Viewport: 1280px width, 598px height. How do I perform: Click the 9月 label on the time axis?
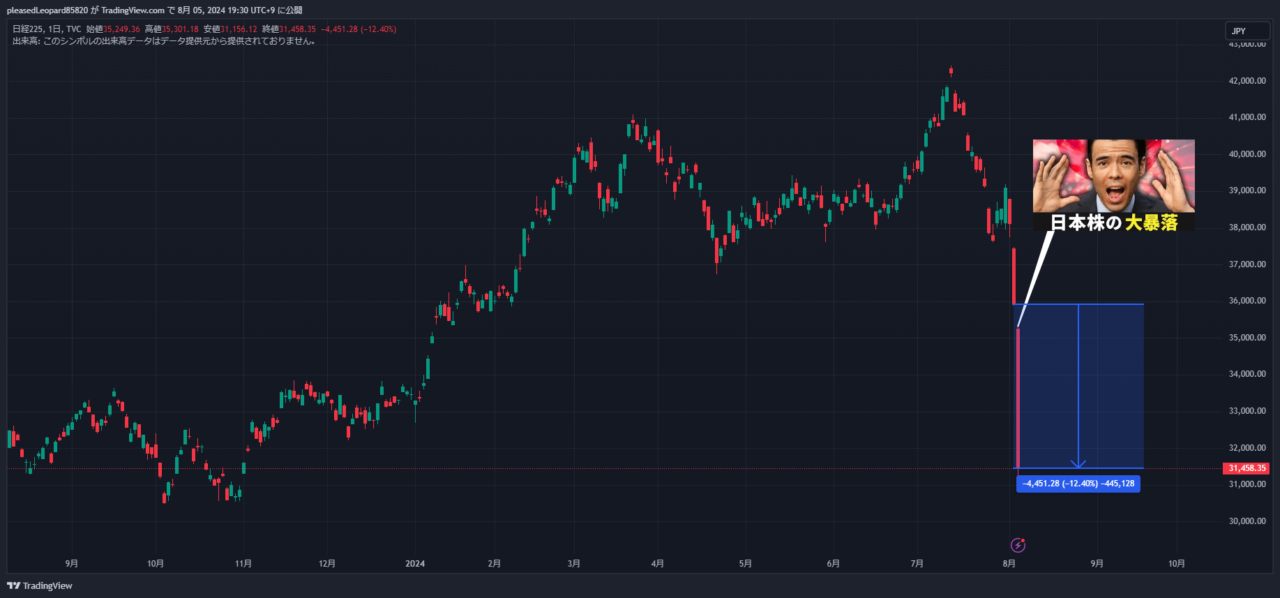tap(71, 563)
